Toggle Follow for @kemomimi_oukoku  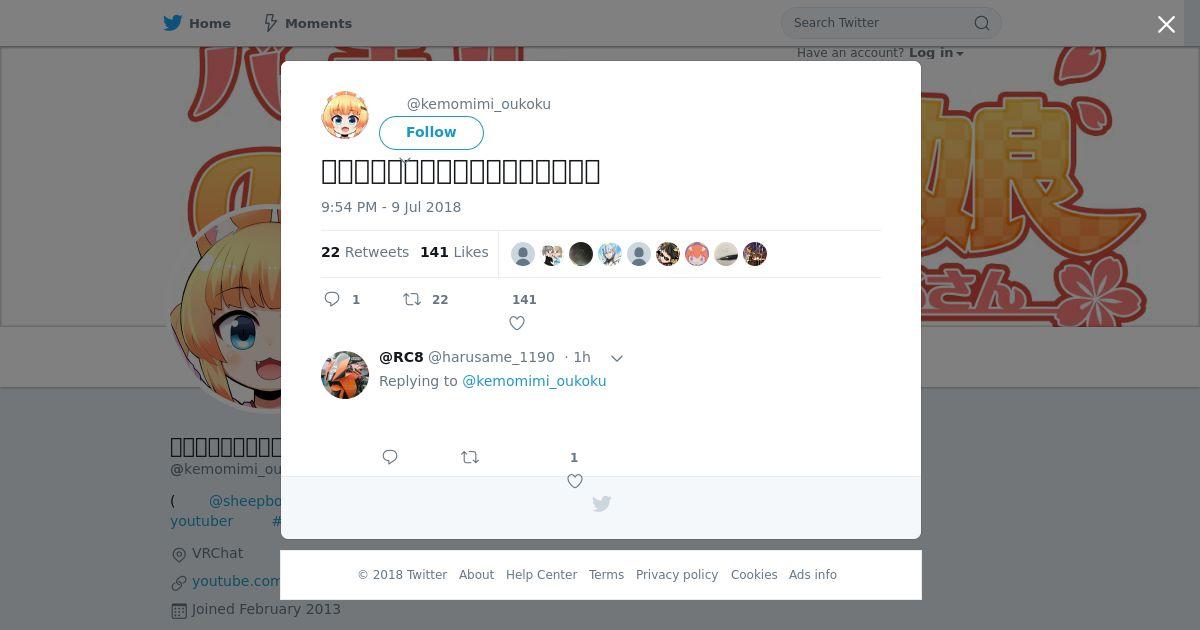[x=431, y=132]
